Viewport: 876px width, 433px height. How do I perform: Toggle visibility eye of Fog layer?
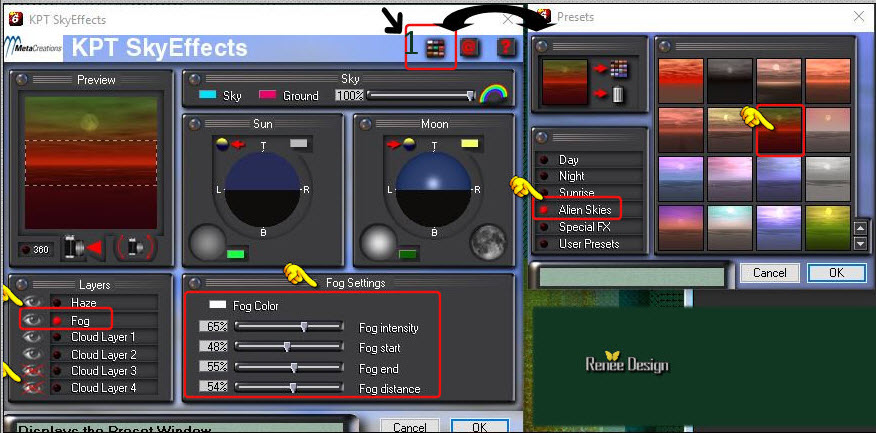34,320
